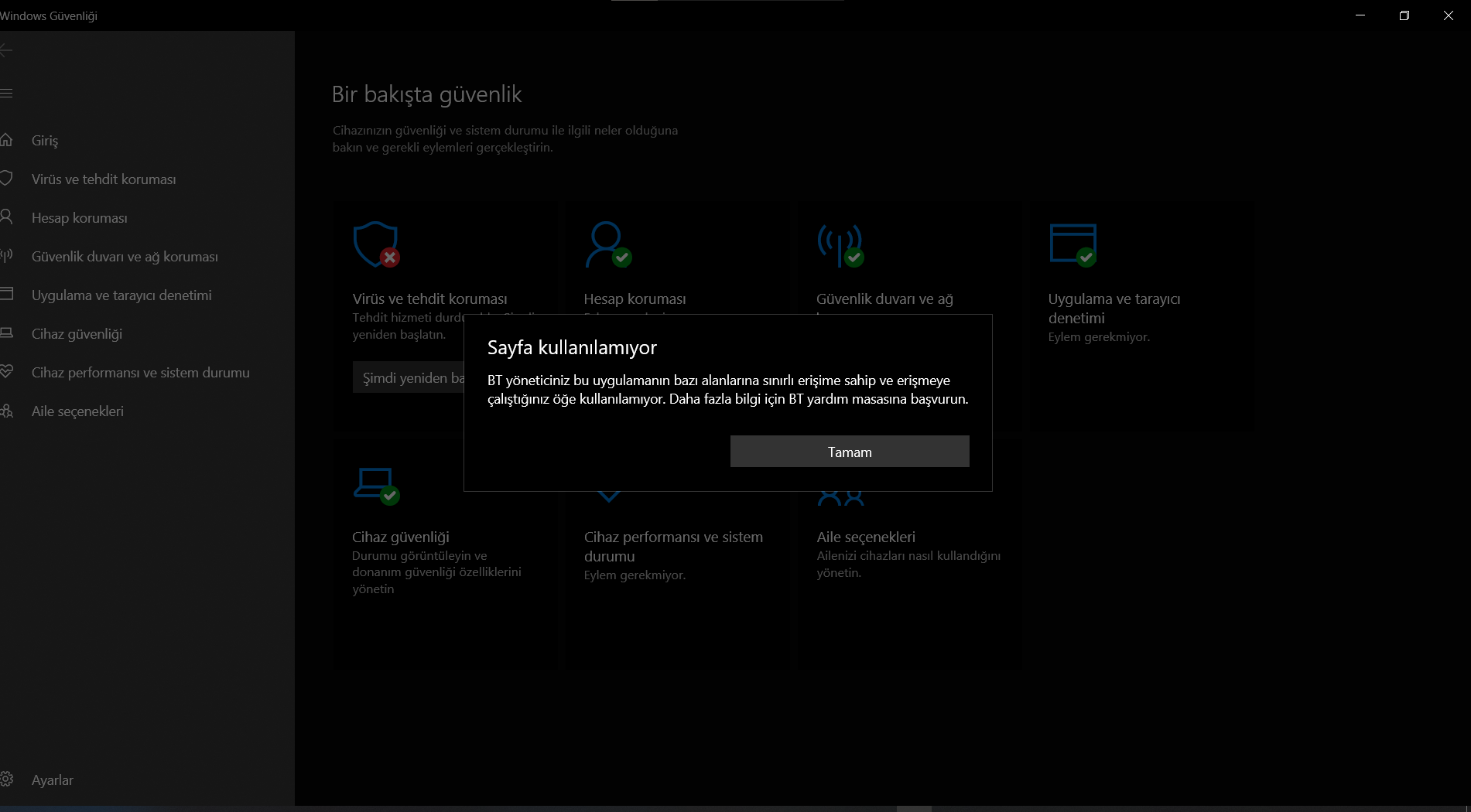1471x812 pixels.
Task: Click the Ailenizi cihazları description text
Action: [x=908, y=565]
